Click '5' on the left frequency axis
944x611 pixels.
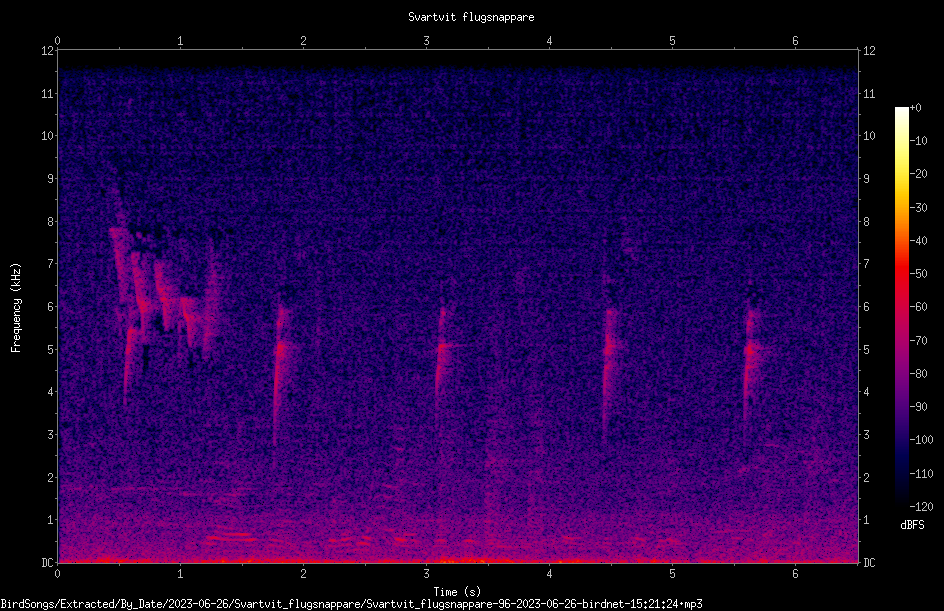[51, 349]
